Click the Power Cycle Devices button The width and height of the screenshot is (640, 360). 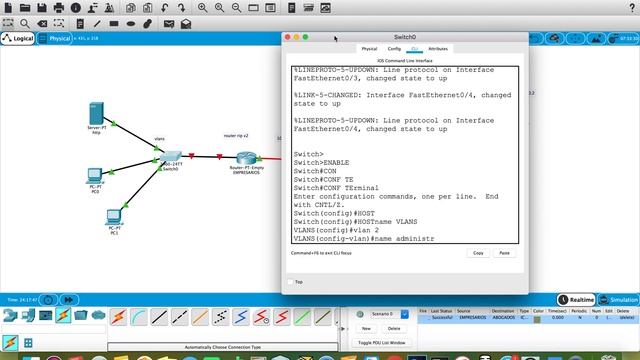[48, 300]
